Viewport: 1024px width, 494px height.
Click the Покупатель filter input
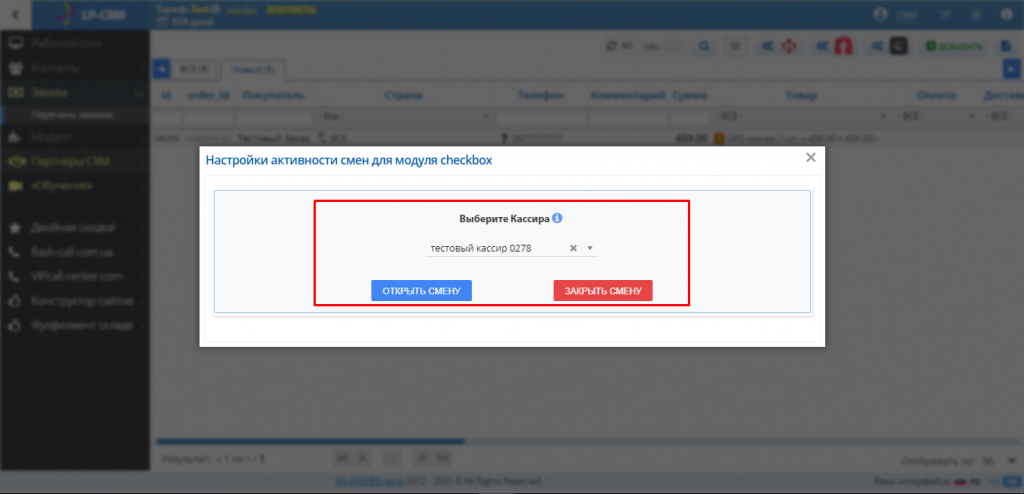coord(274,118)
